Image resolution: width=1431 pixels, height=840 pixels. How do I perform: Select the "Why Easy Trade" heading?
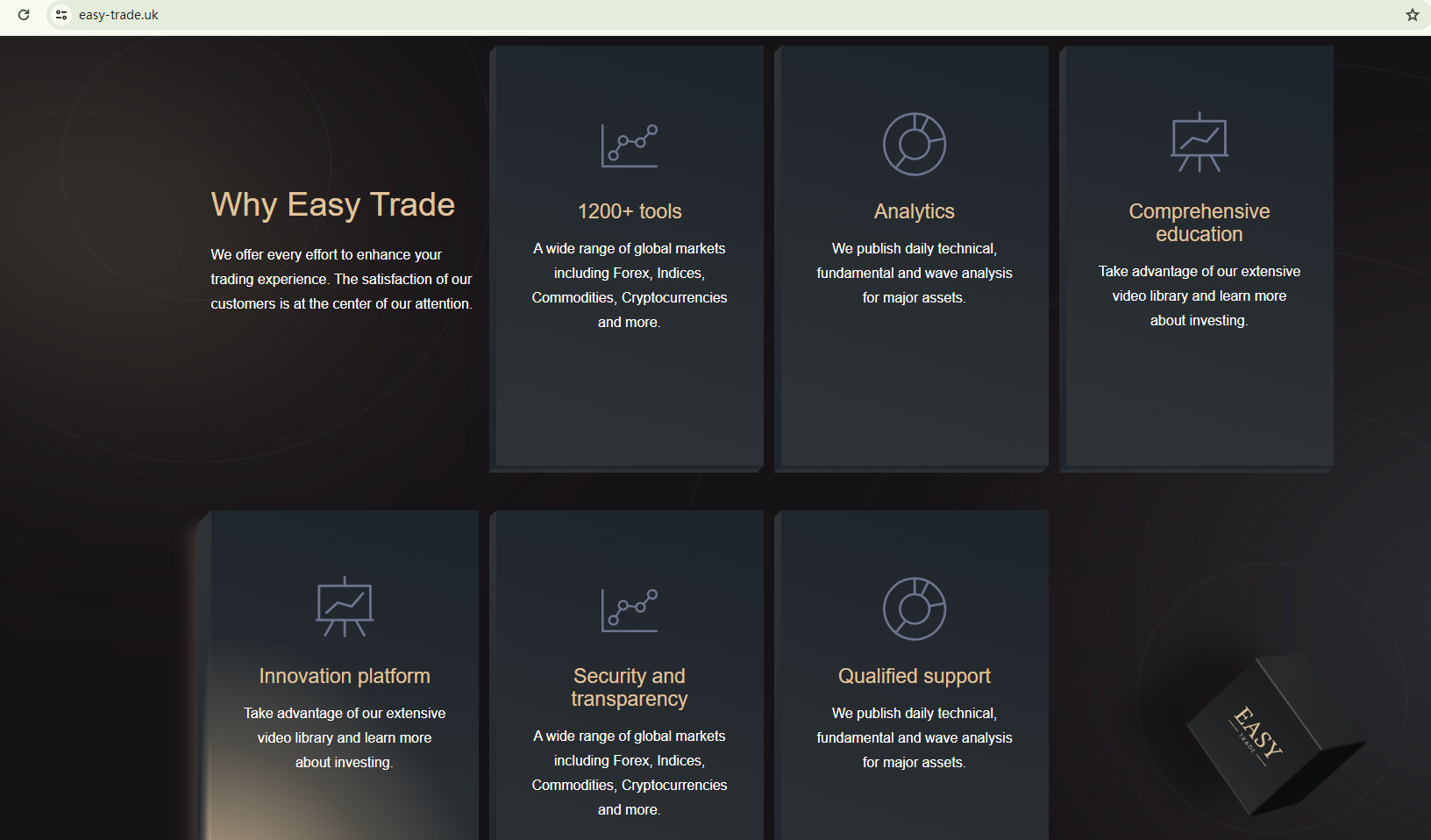point(333,204)
